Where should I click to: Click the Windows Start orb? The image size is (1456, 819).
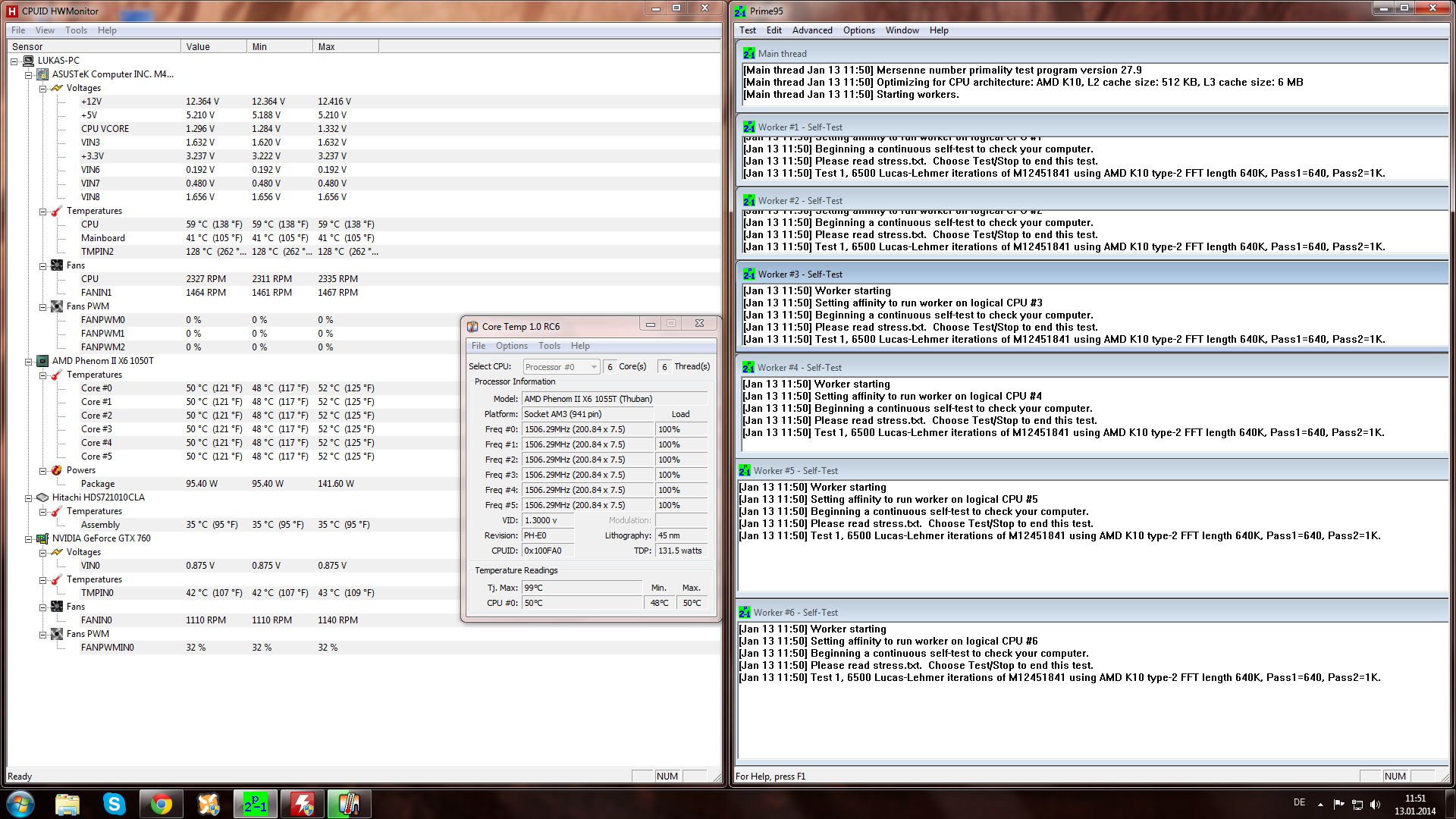tap(20, 804)
